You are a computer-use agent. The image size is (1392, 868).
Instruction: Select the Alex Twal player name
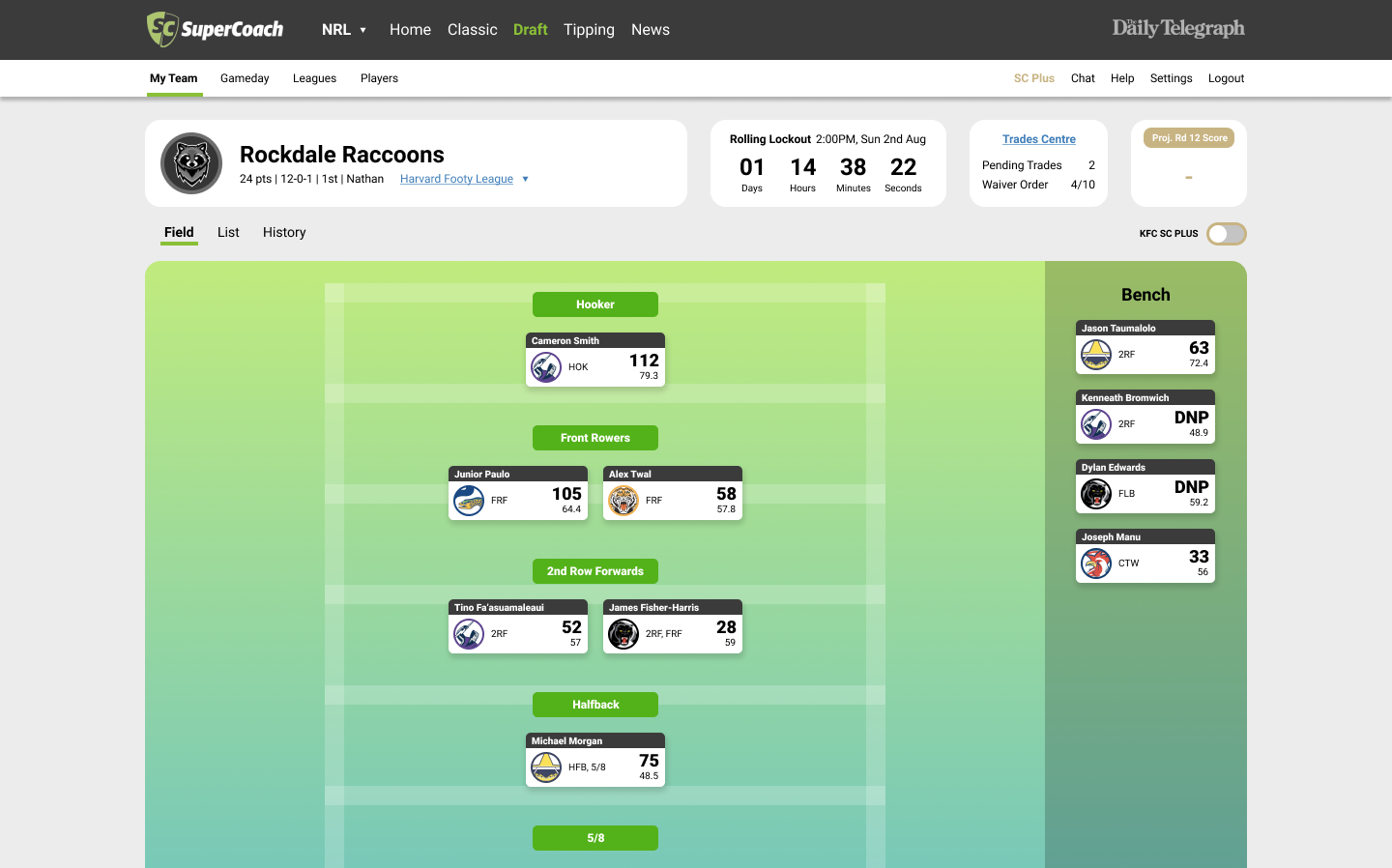(x=630, y=475)
